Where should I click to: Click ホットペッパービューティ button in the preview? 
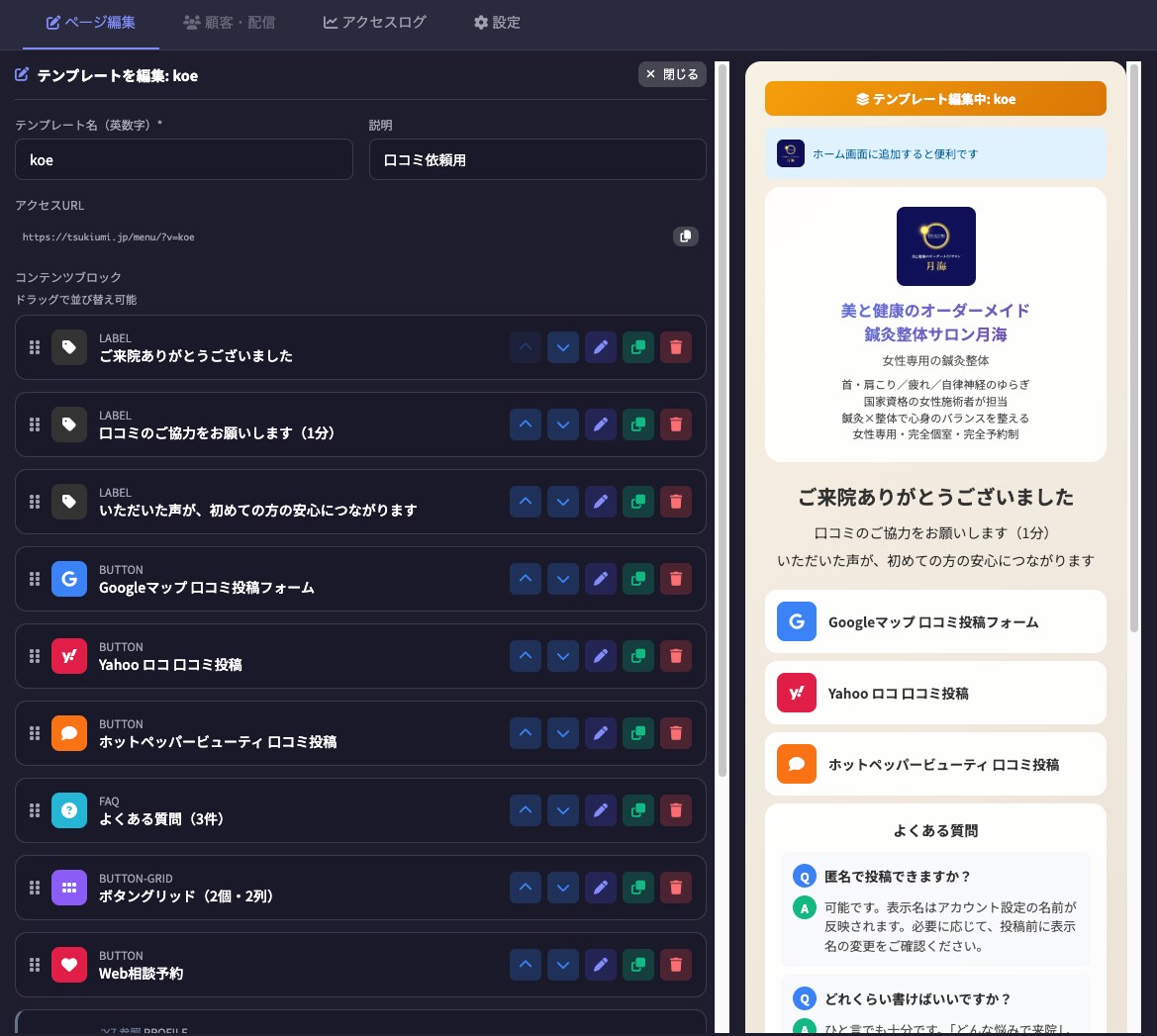tap(935, 764)
